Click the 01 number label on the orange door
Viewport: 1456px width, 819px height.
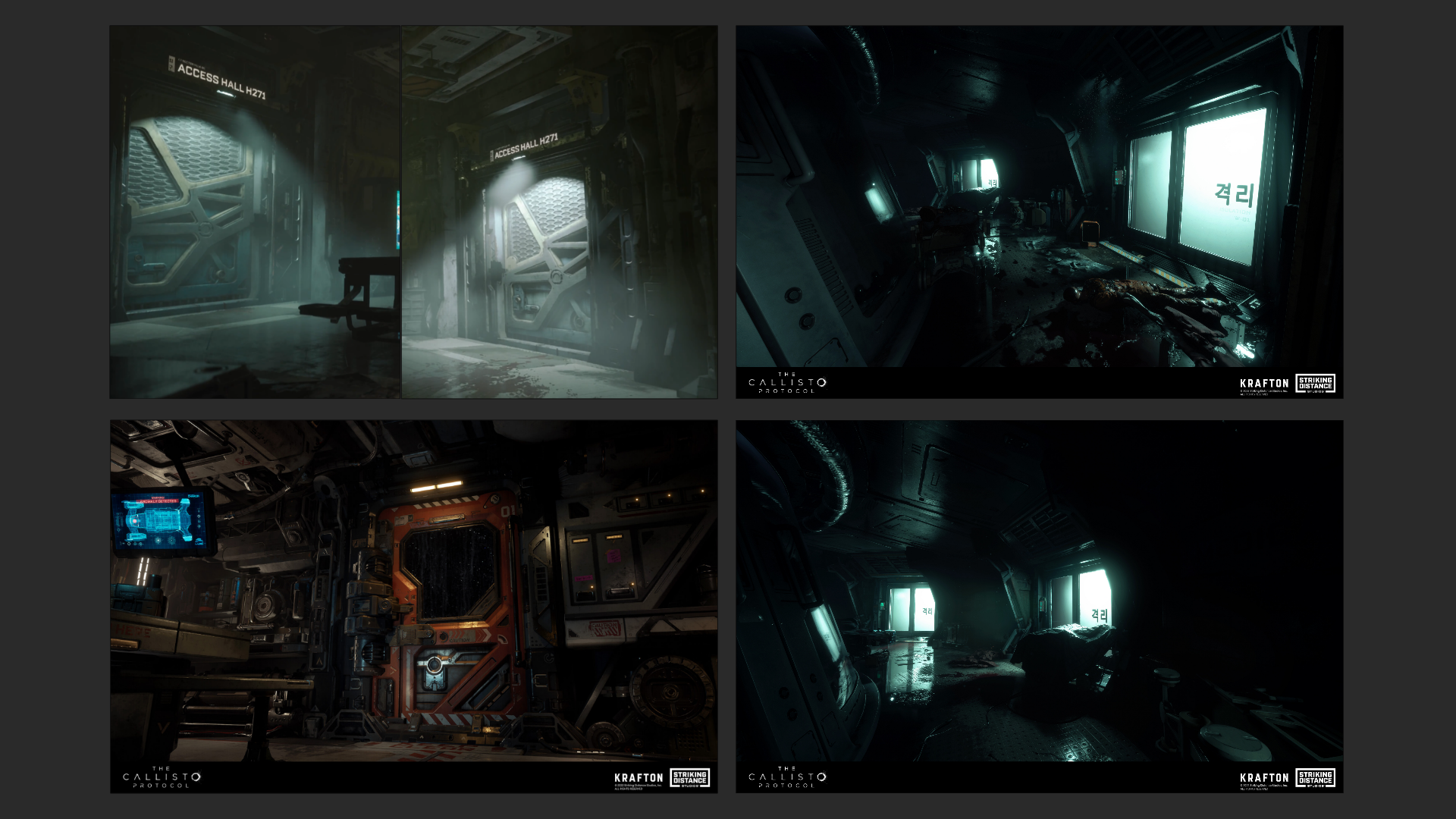coord(507,510)
